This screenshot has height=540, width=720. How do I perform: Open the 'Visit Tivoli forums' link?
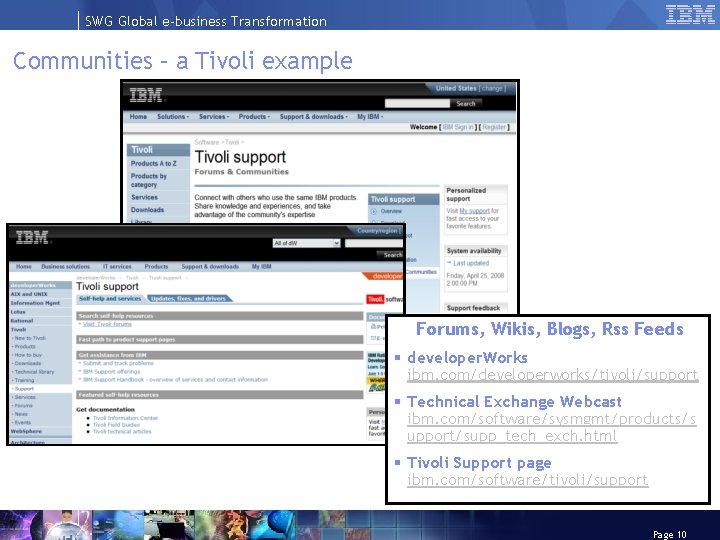click(x=107, y=324)
